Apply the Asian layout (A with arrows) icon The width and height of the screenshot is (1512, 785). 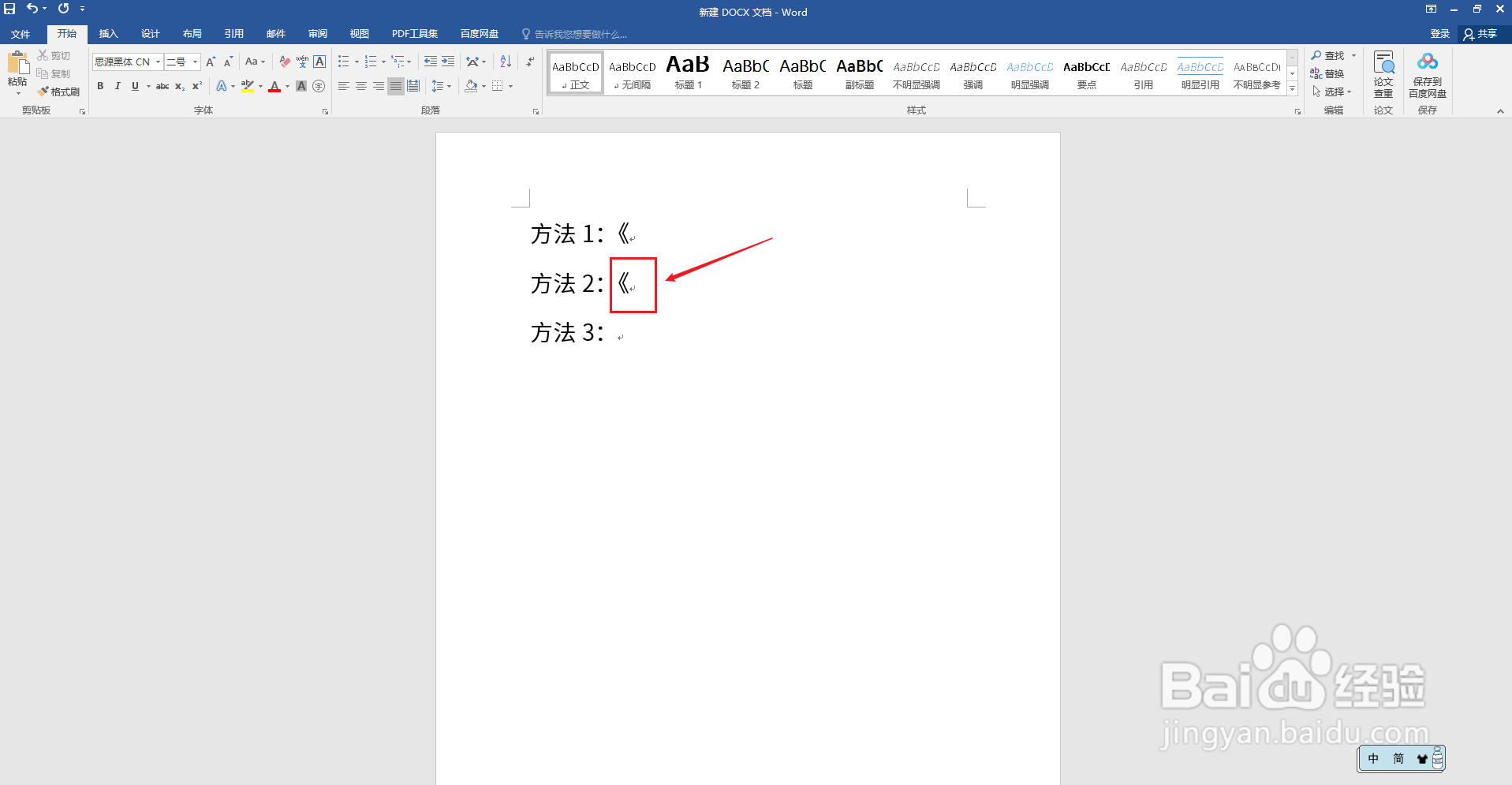tap(472, 62)
